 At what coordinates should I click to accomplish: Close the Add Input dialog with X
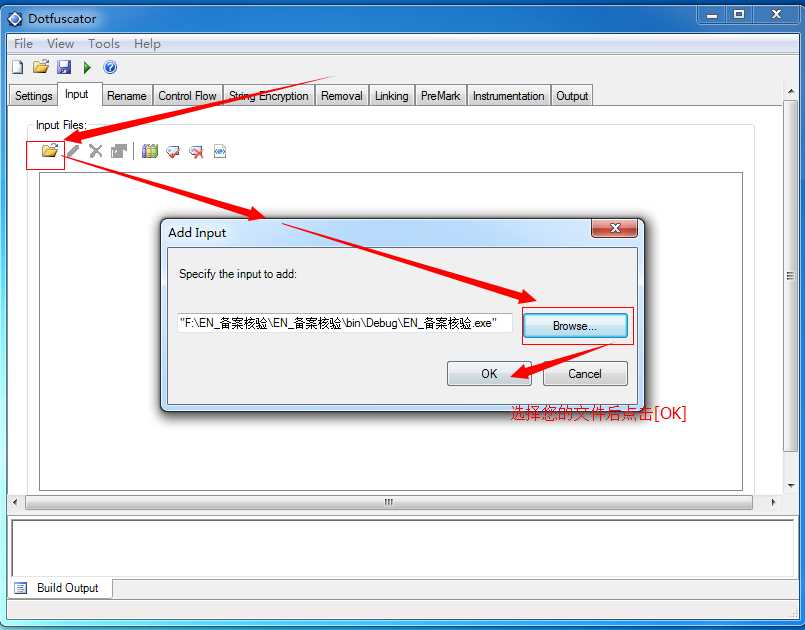coord(615,227)
